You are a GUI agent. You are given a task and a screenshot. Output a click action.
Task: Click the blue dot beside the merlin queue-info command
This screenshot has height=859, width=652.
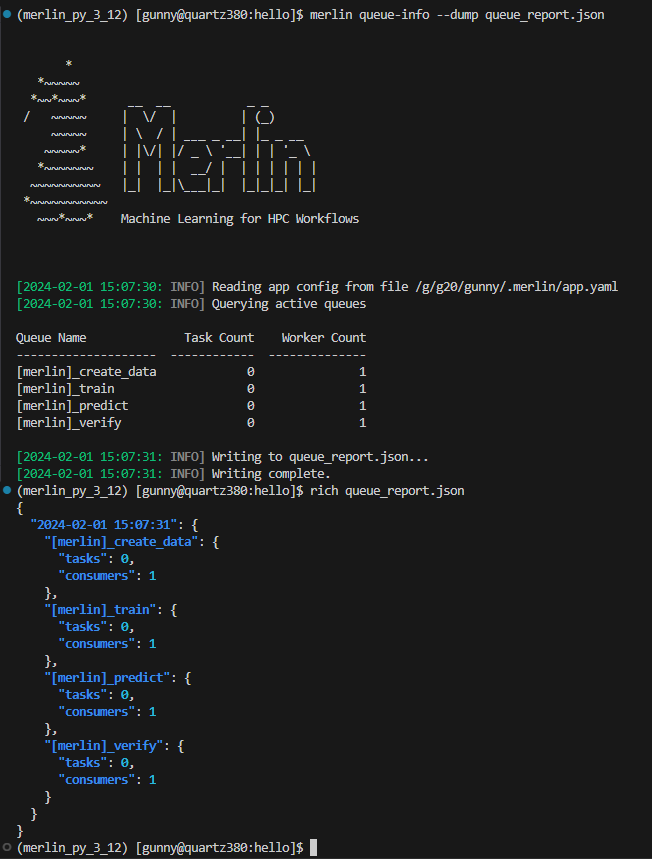pyautogui.click(x=7, y=14)
